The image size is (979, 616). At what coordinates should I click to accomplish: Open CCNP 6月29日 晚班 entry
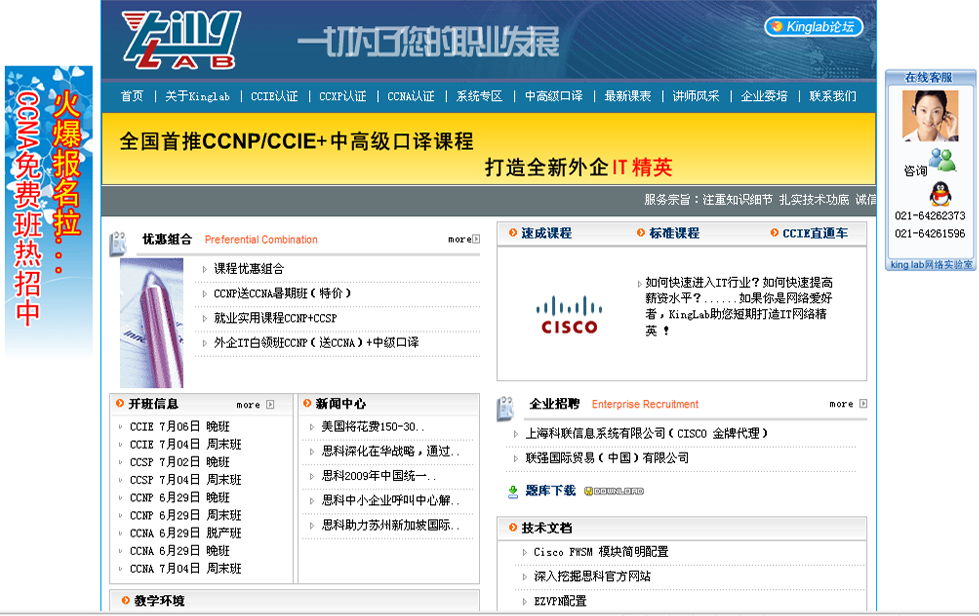tap(180, 497)
